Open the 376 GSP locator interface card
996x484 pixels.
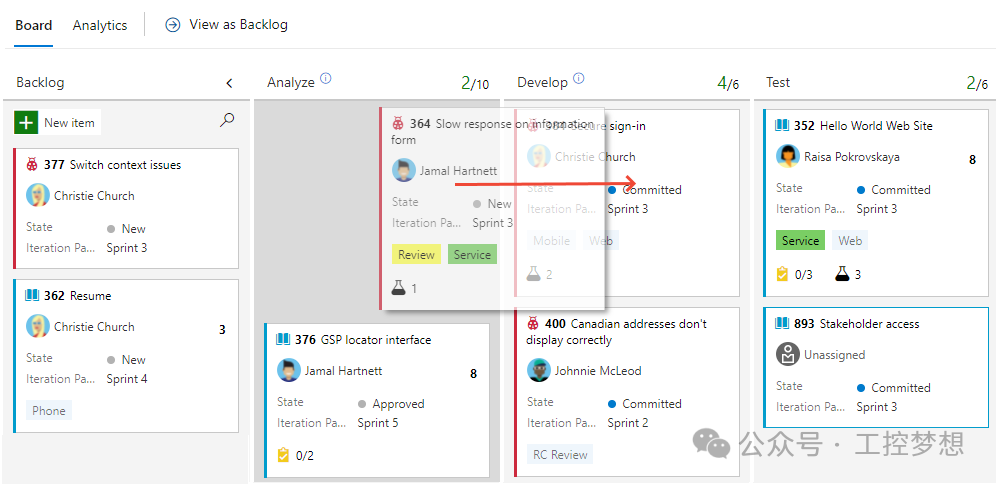pyautogui.click(x=363, y=340)
